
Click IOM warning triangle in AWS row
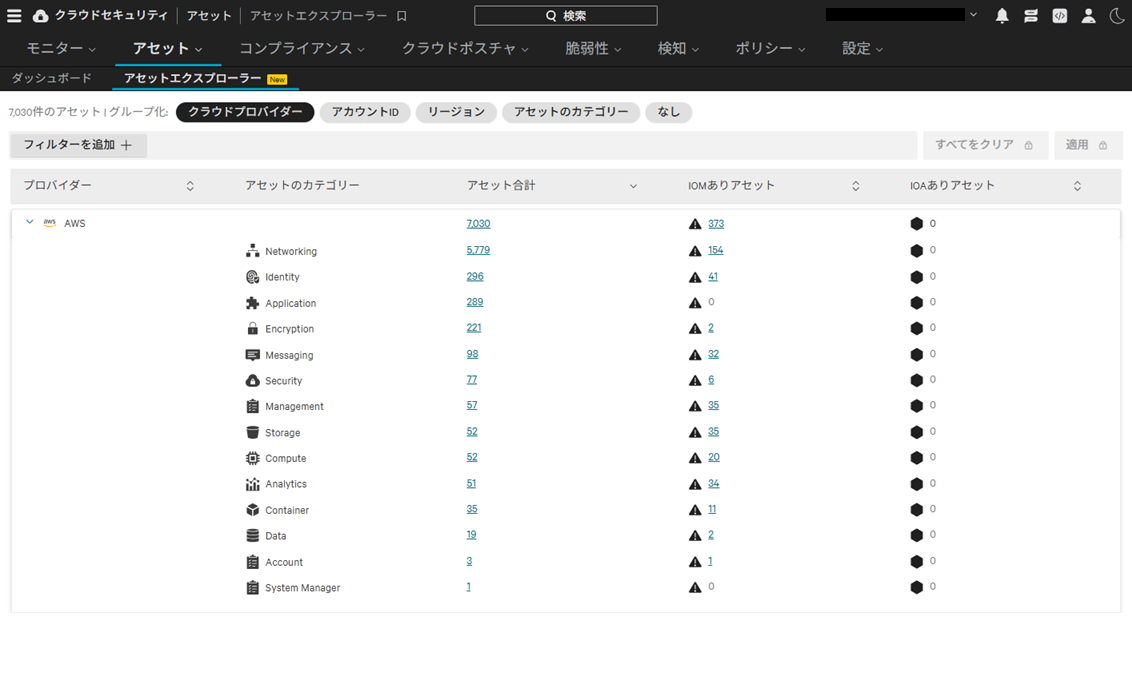695,224
